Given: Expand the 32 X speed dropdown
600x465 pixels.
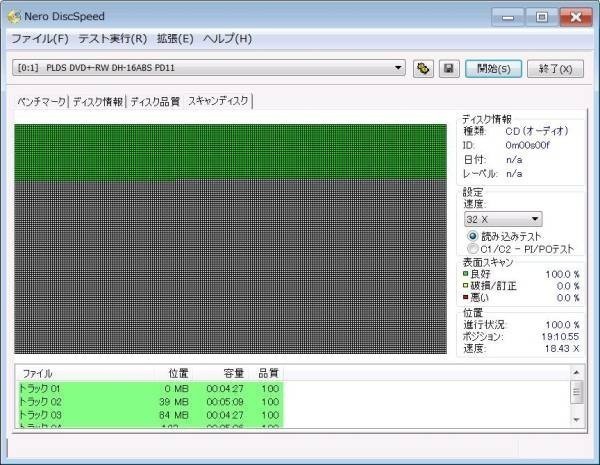Looking at the screenshot, I should click(x=503, y=219).
